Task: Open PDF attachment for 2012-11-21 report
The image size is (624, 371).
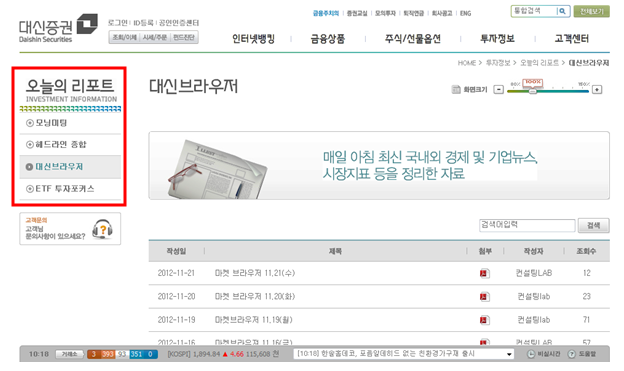Action: click(x=484, y=273)
